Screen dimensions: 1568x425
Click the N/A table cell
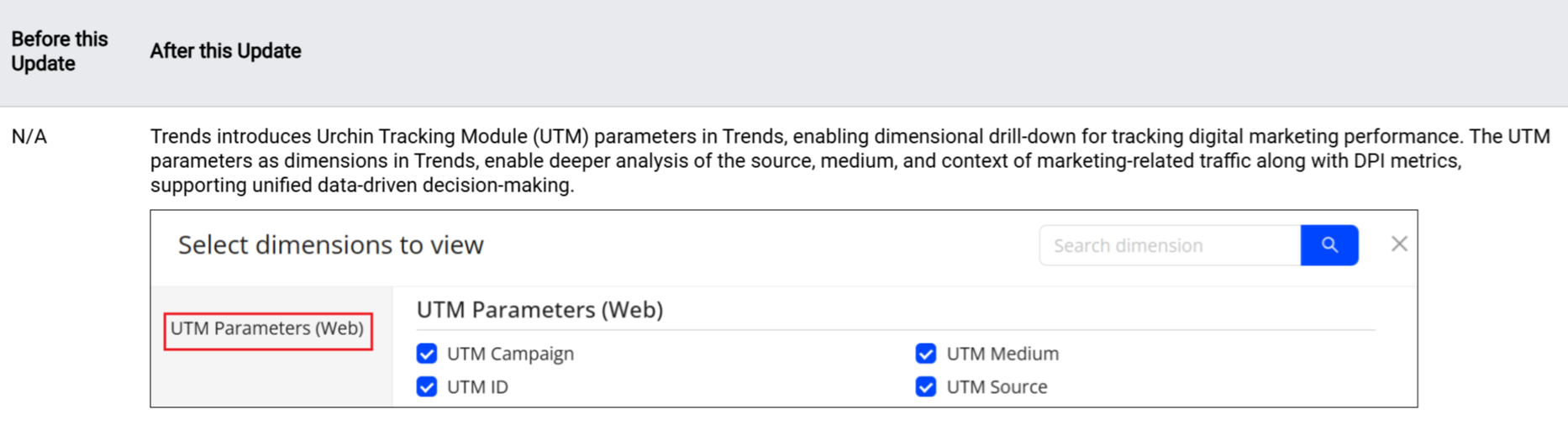pyautogui.click(x=29, y=137)
